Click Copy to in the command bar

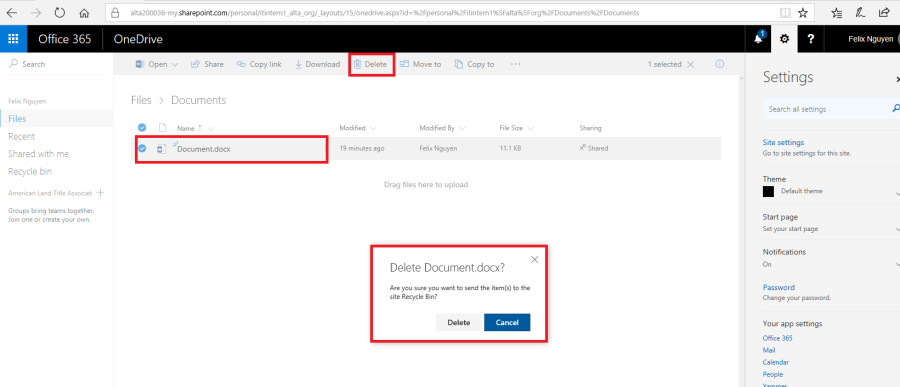point(475,64)
